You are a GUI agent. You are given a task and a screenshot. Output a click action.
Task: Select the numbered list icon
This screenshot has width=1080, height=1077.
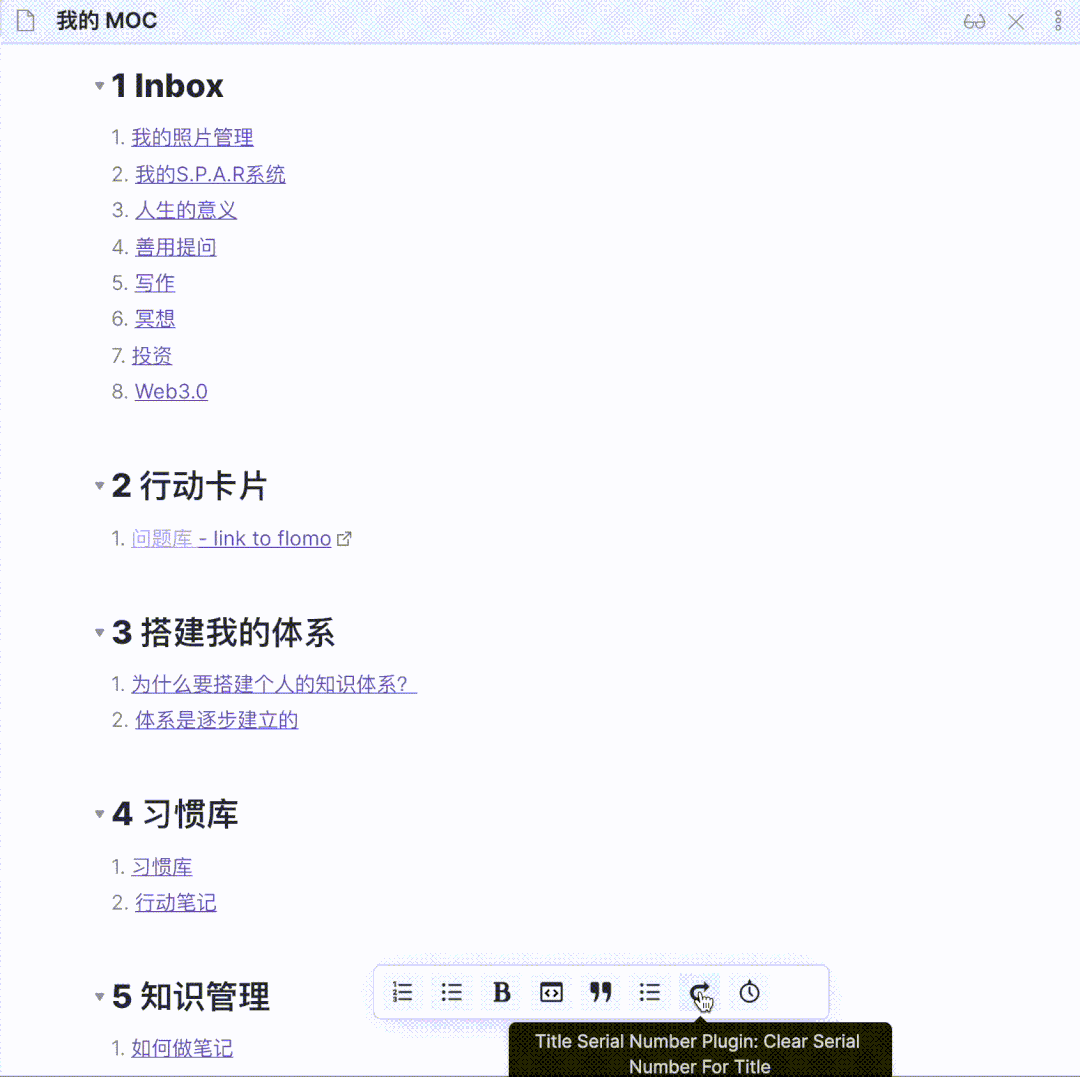[x=402, y=992]
